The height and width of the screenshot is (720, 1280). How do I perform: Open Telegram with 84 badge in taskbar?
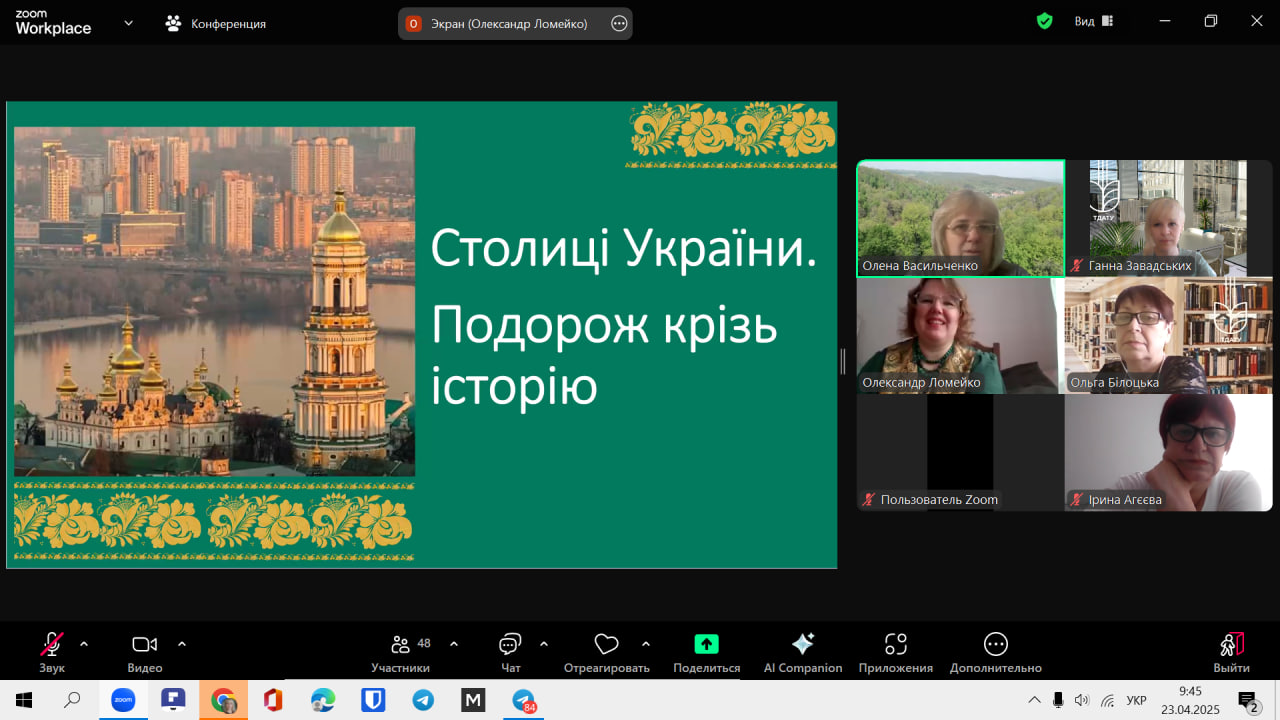523,700
